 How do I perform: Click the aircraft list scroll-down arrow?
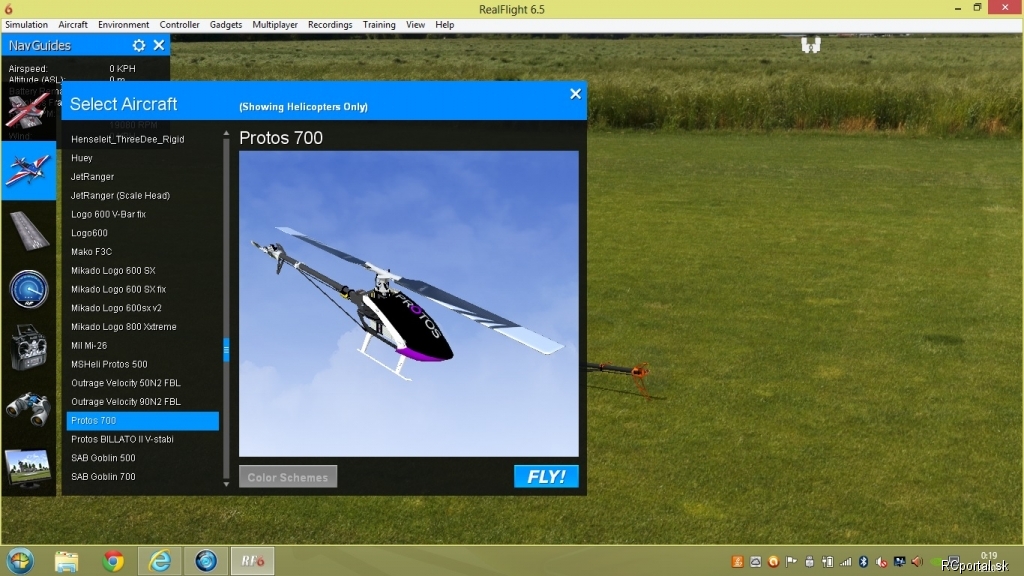pos(227,485)
